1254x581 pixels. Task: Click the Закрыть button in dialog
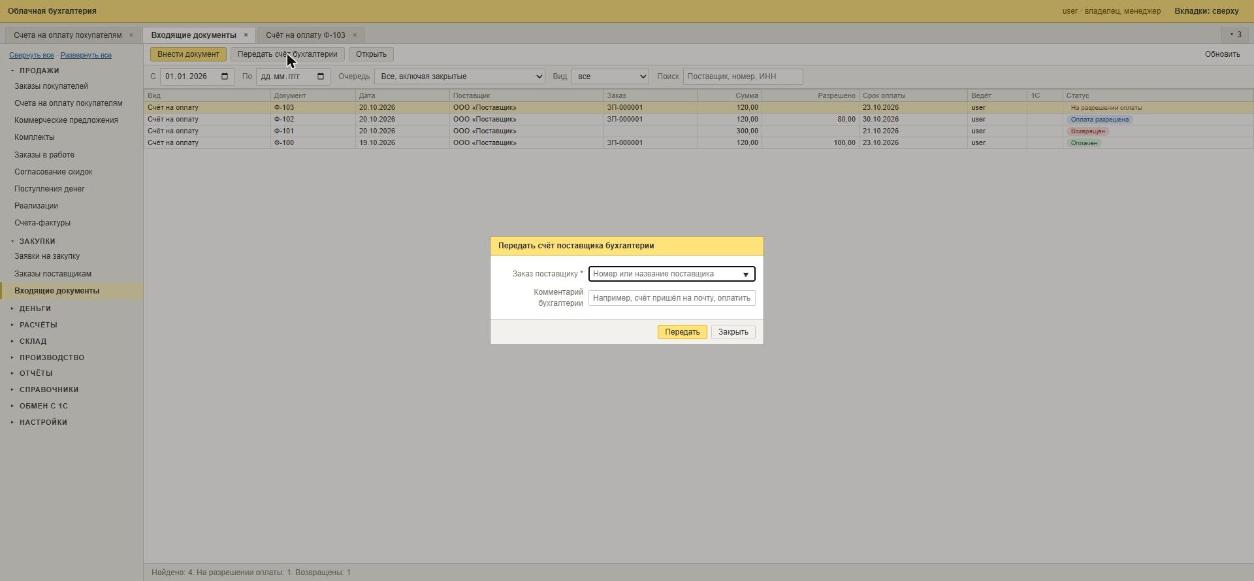pyautogui.click(x=733, y=332)
